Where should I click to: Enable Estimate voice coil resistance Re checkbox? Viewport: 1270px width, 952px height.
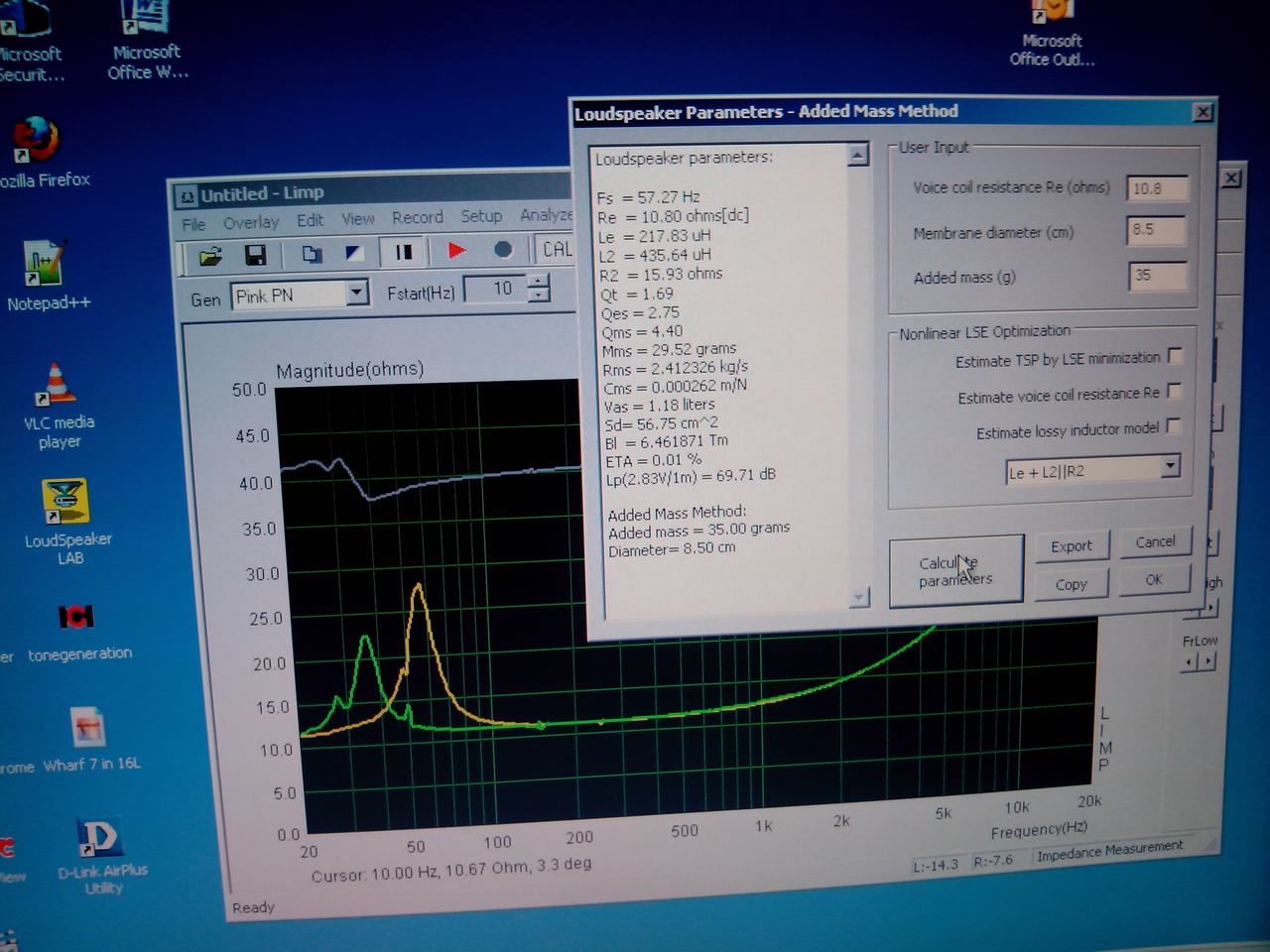pyautogui.click(x=1175, y=391)
